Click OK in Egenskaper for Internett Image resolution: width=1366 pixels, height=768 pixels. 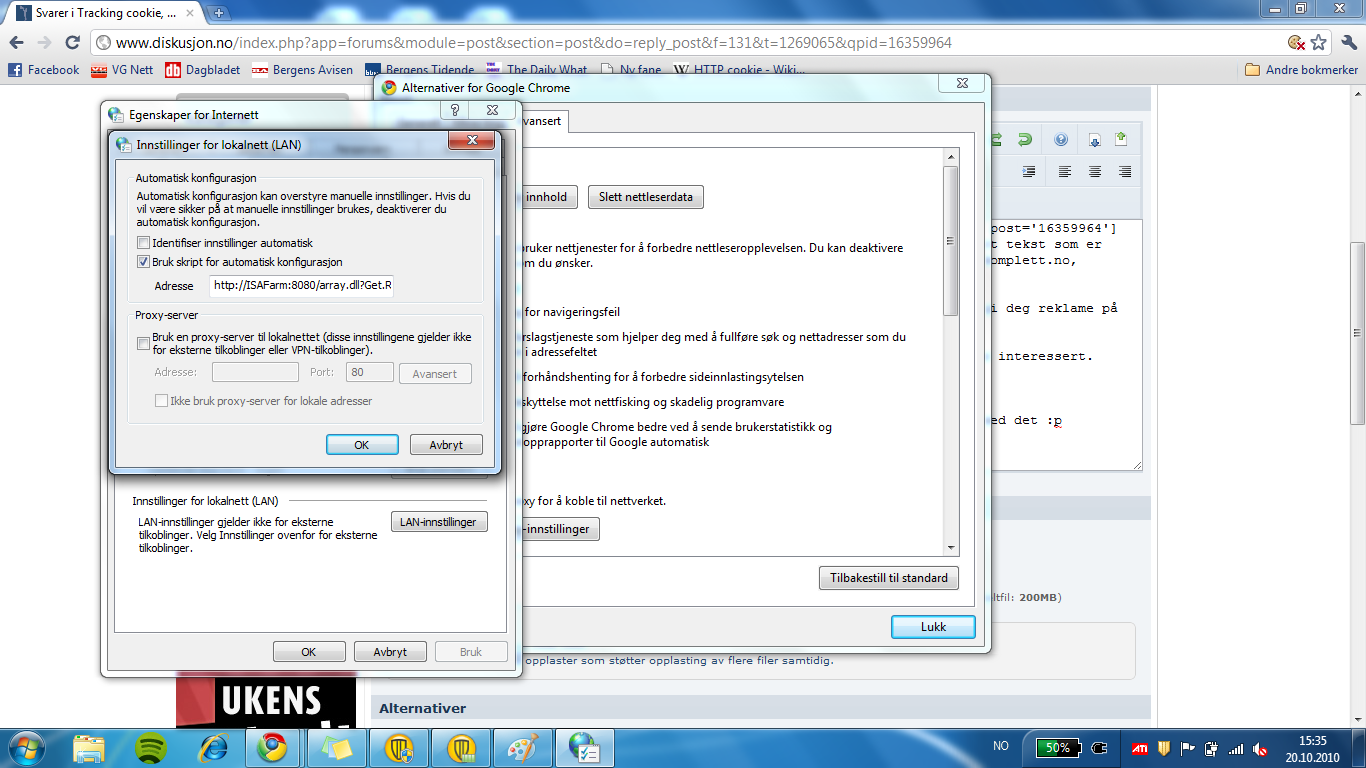[309, 652]
